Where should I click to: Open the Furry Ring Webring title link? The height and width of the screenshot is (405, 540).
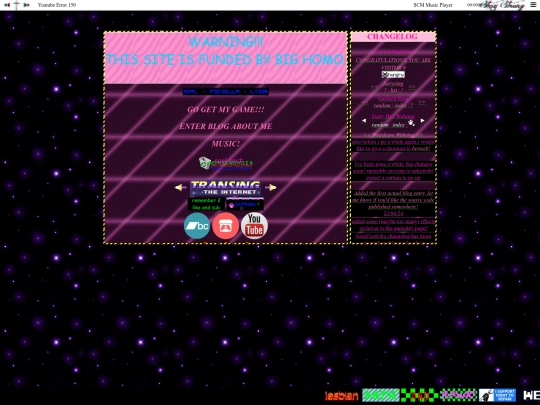393,116
